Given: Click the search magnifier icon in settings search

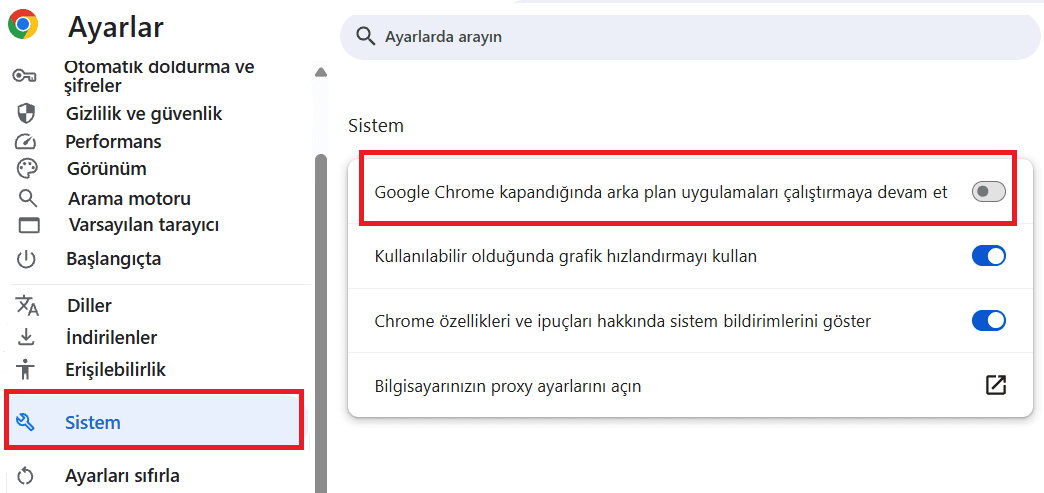Looking at the screenshot, I should click(x=366, y=36).
